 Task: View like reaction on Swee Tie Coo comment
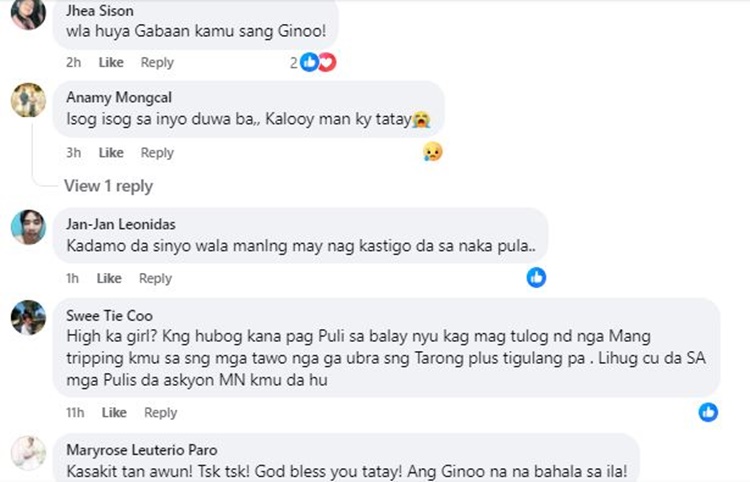(x=708, y=412)
